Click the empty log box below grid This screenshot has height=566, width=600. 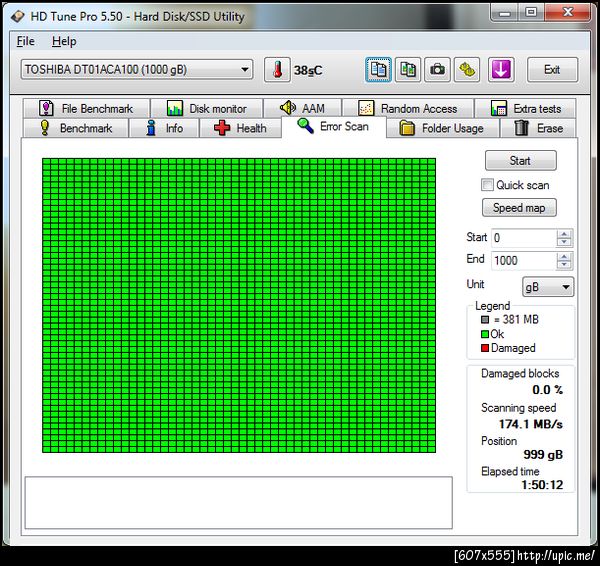238,502
